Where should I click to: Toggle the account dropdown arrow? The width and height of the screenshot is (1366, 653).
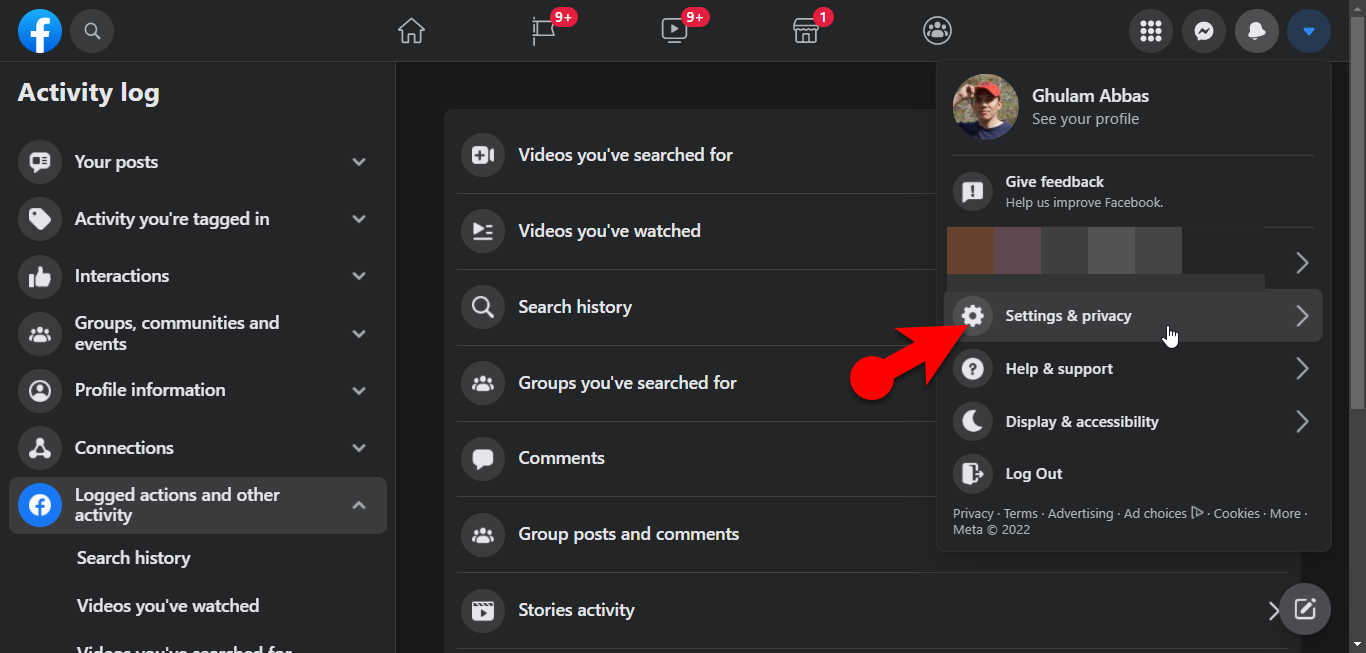[1309, 31]
